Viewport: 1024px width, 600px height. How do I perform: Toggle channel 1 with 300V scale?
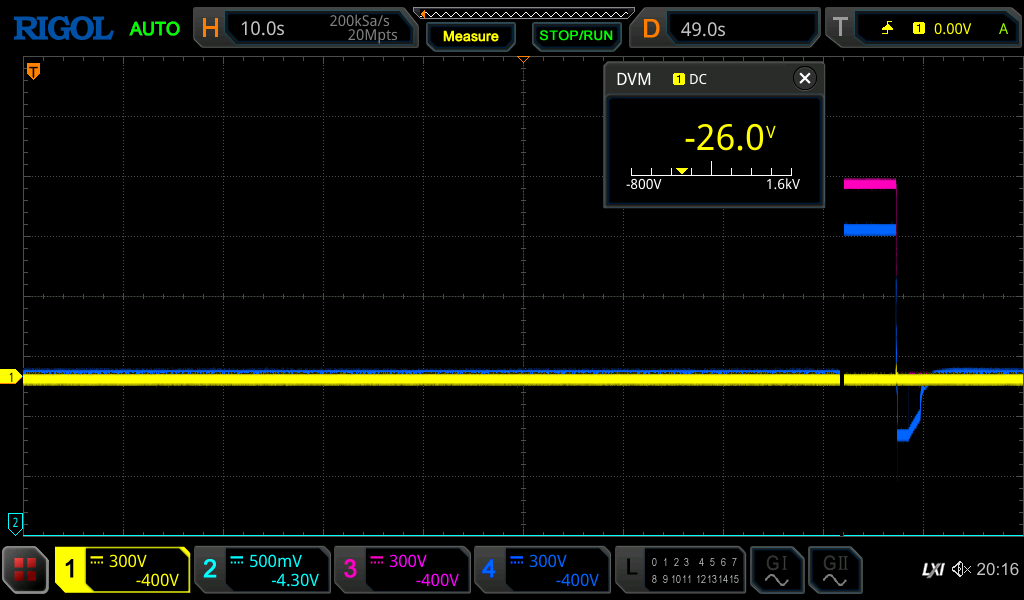[x=122, y=570]
